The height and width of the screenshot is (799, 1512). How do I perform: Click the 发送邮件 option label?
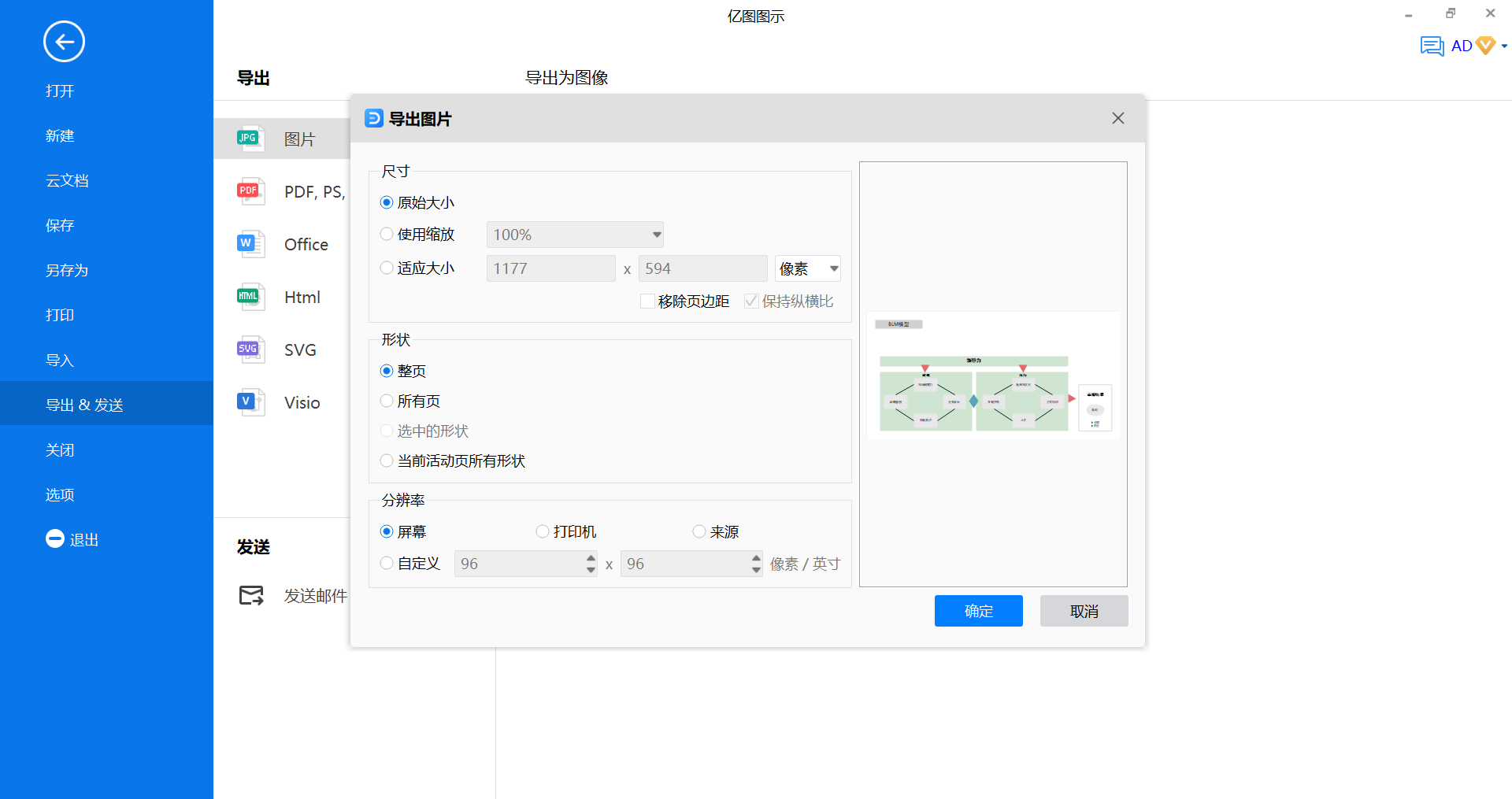[316, 596]
